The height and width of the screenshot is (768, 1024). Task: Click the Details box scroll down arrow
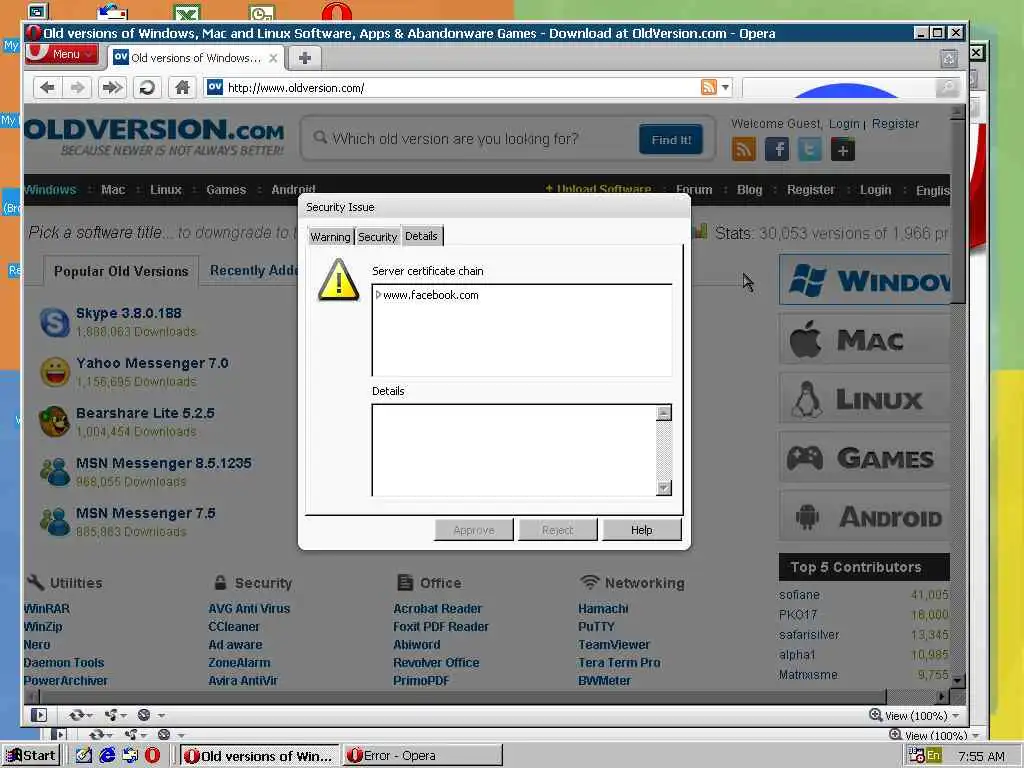(x=664, y=487)
